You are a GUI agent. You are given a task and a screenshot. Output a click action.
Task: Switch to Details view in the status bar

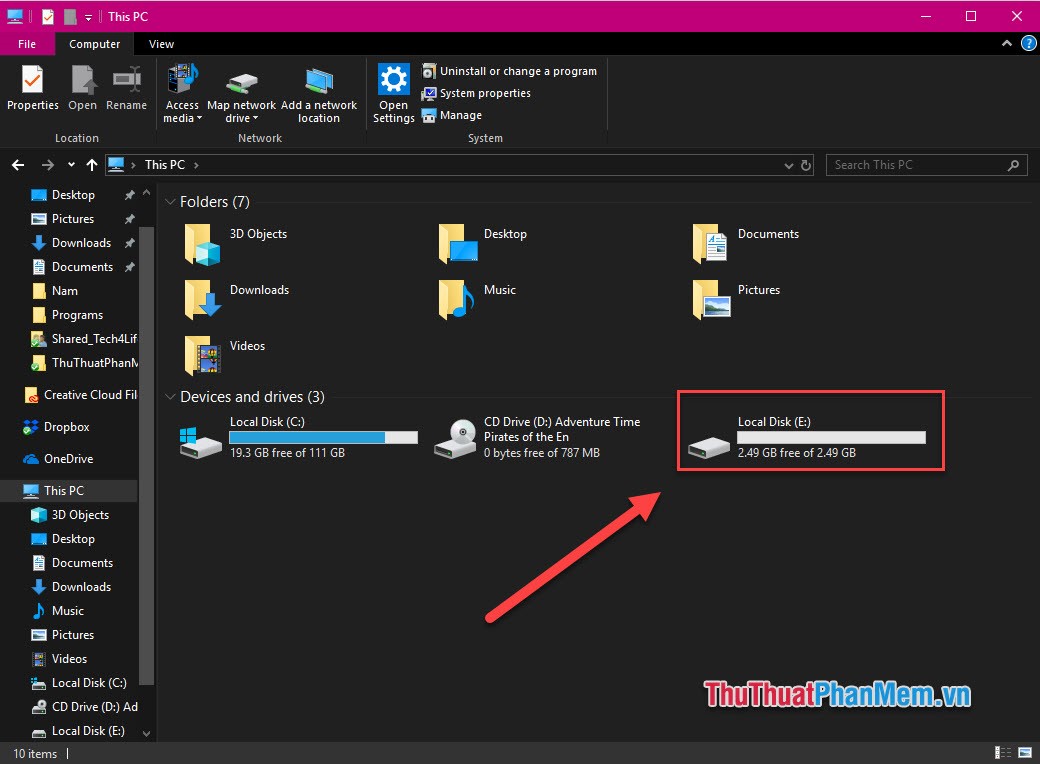click(1001, 752)
